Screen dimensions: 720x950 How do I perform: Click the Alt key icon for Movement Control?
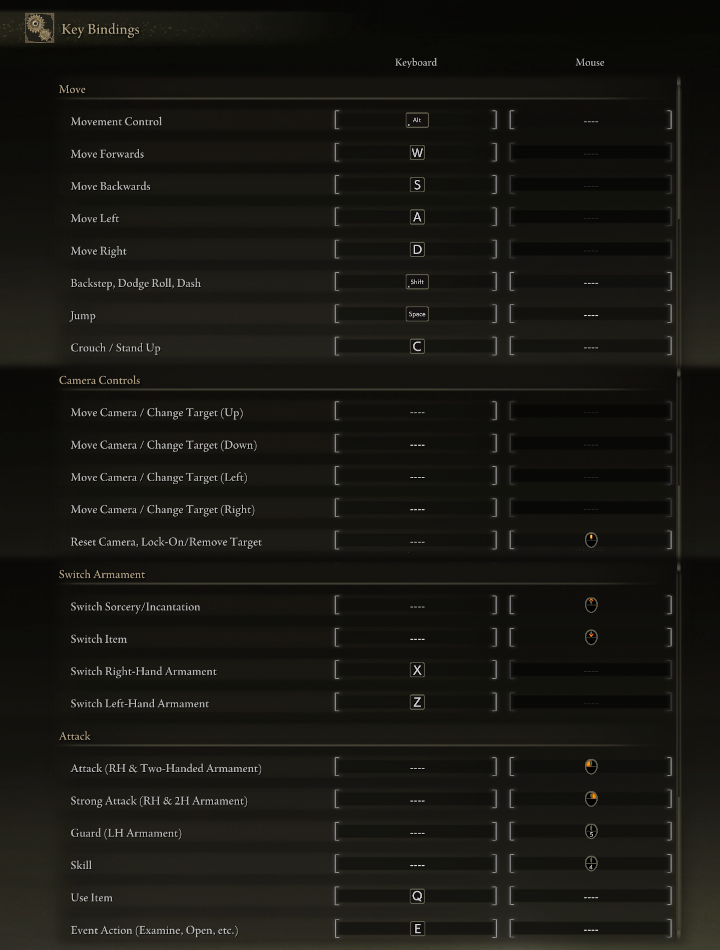(x=417, y=121)
